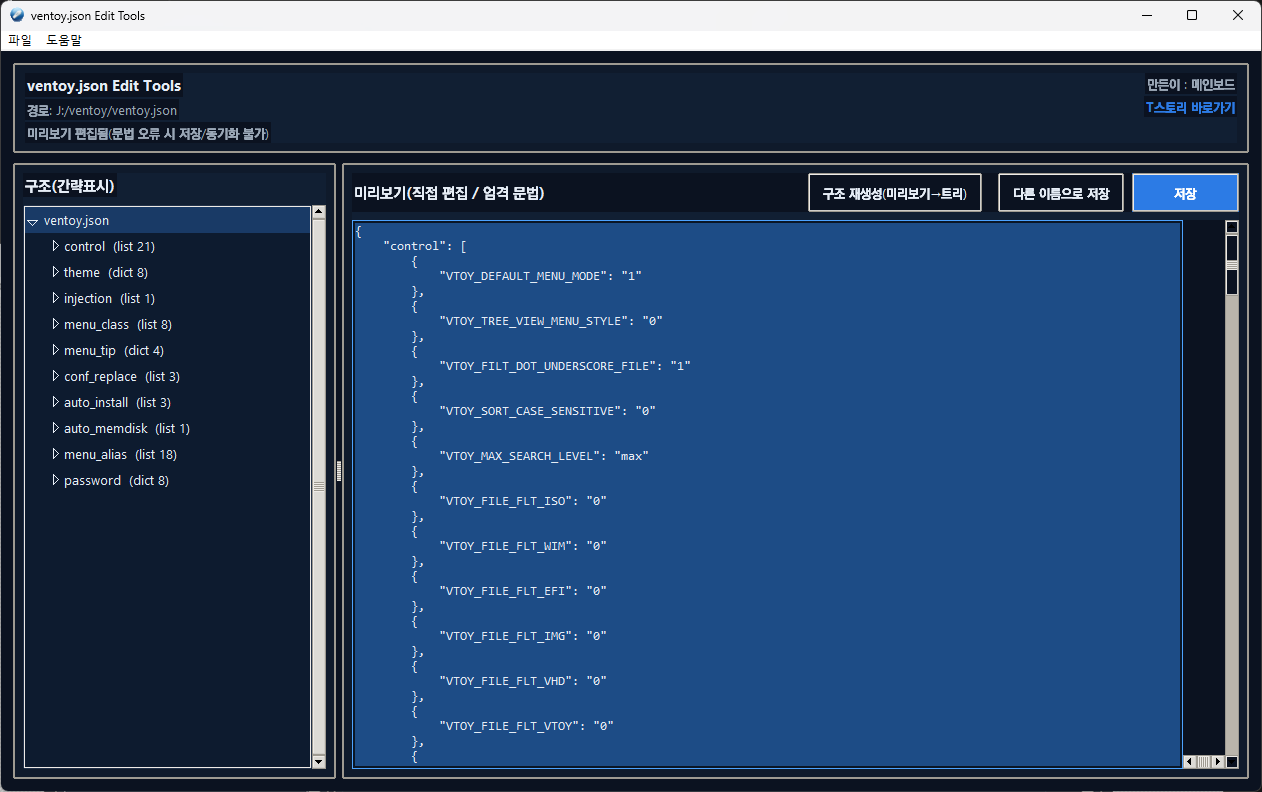Click the tree panel scroll up arrow
The width and height of the screenshot is (1262, 792).
click(319, 211)
